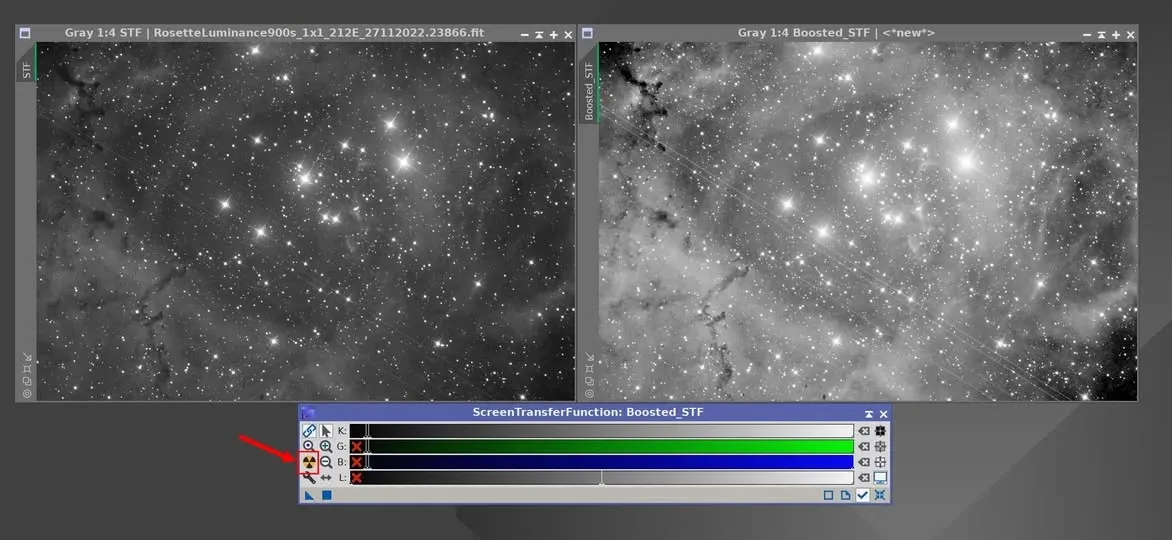Click the square-in-brackets icon in STF window sidebar

[x=27, y=369]
